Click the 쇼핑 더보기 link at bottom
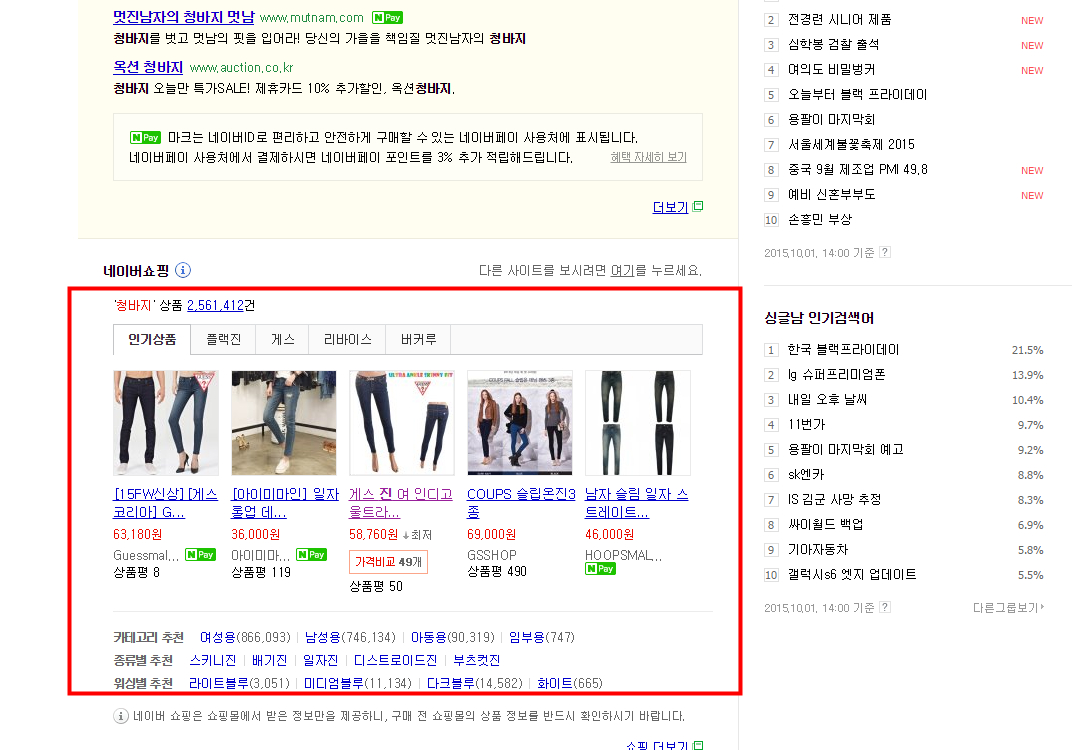This screenshot has height=750, width=1072. (657, 745)
